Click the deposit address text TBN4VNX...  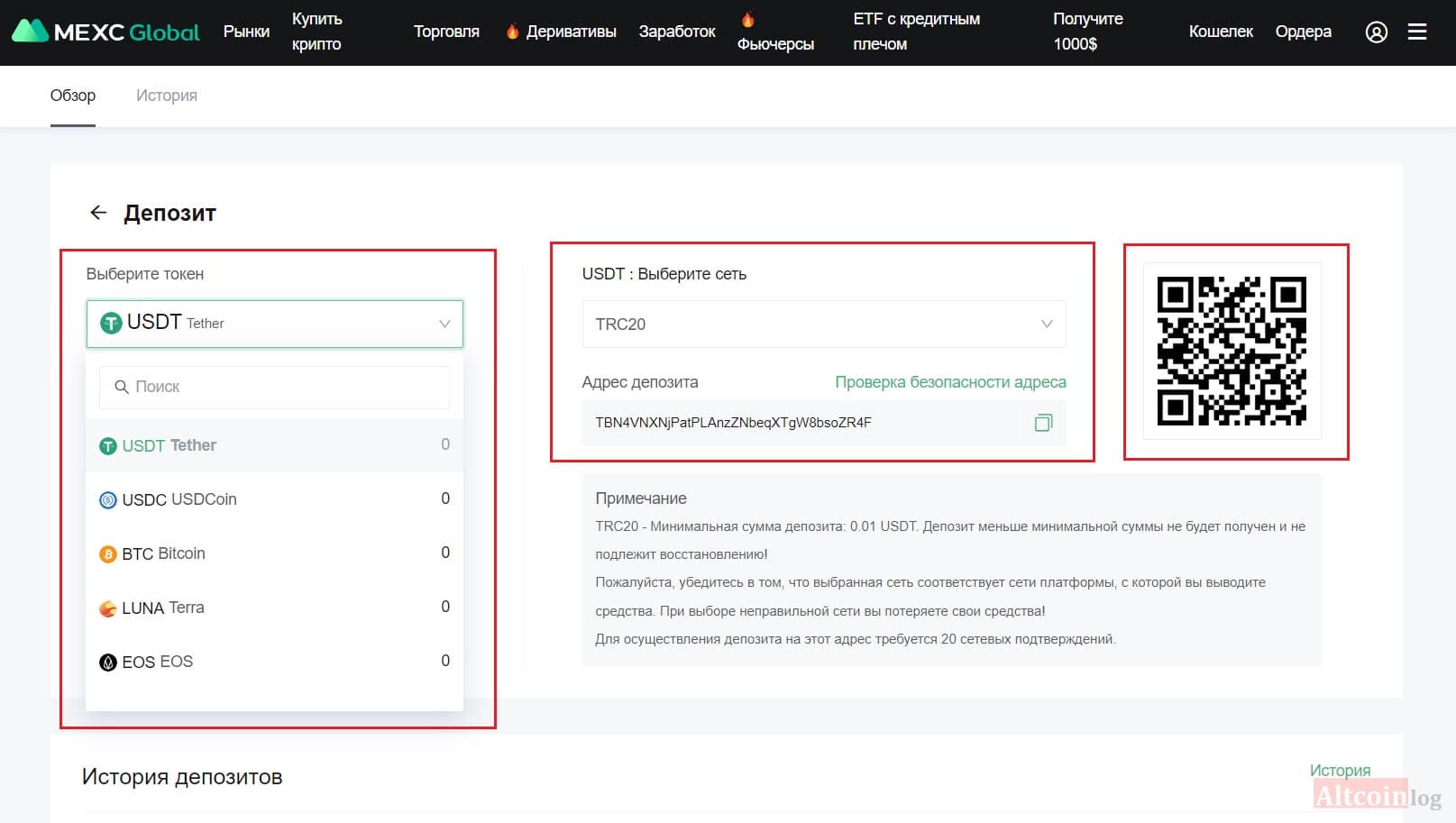[733, 423]
